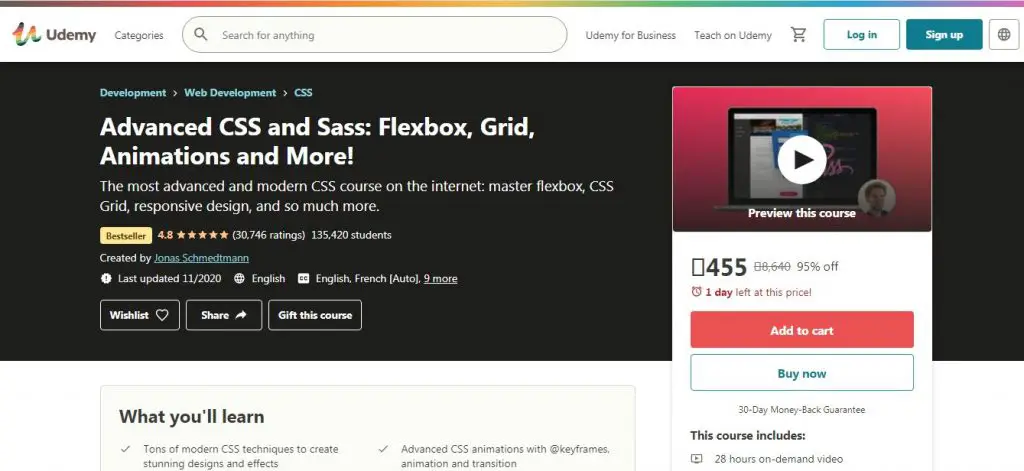Go to Web Development breadcrumb
This screenshot has height=471, width=1024.
pos(230,93)
